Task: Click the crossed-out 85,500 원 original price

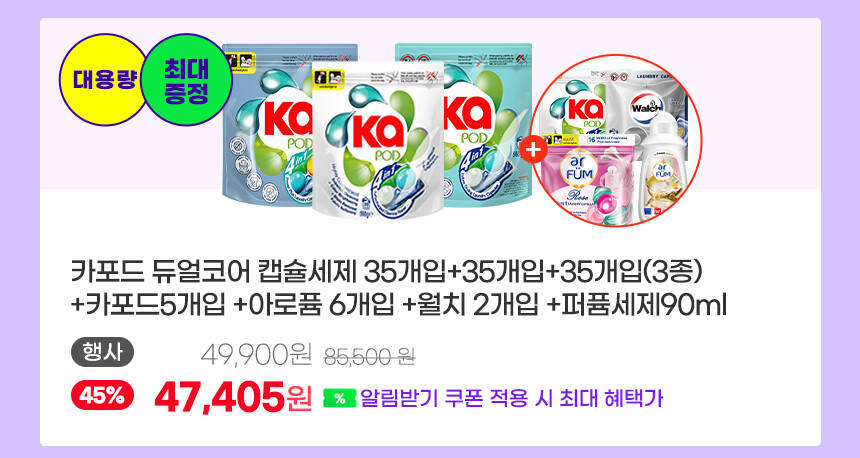Action: tap(370, 357)
